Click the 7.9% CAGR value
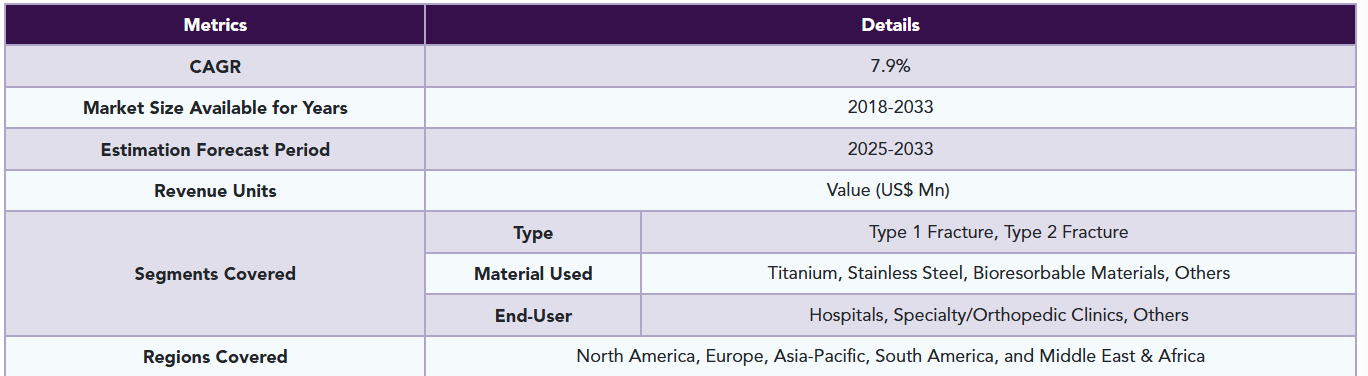 pyautogui.click(x=891, y=66)
